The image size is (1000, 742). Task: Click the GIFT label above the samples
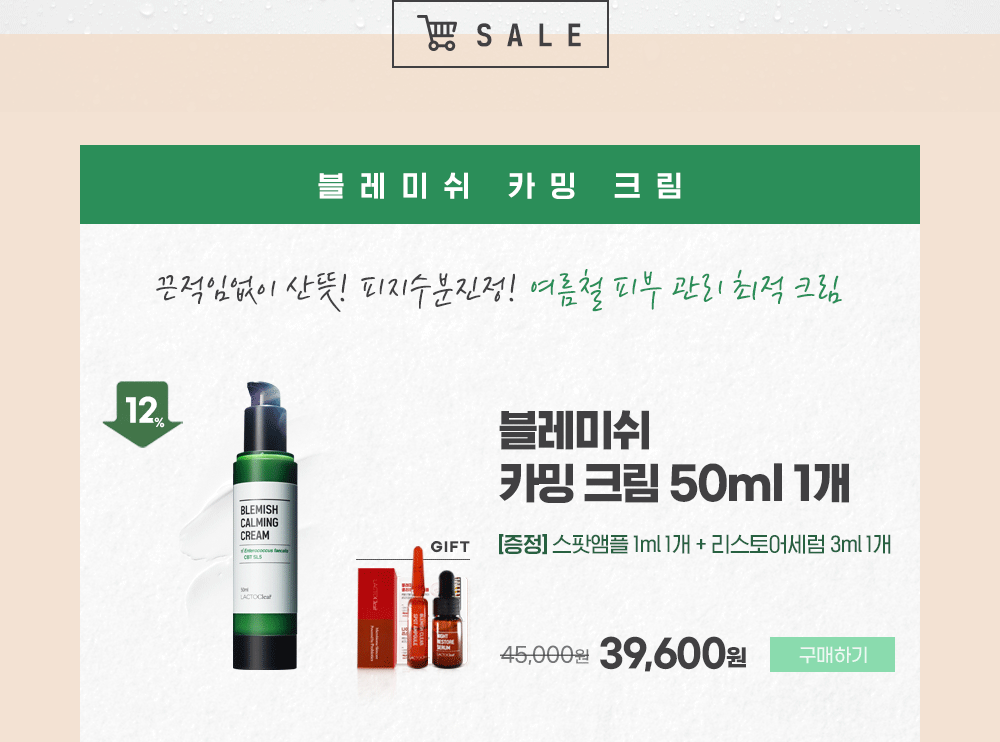(450, 547)
